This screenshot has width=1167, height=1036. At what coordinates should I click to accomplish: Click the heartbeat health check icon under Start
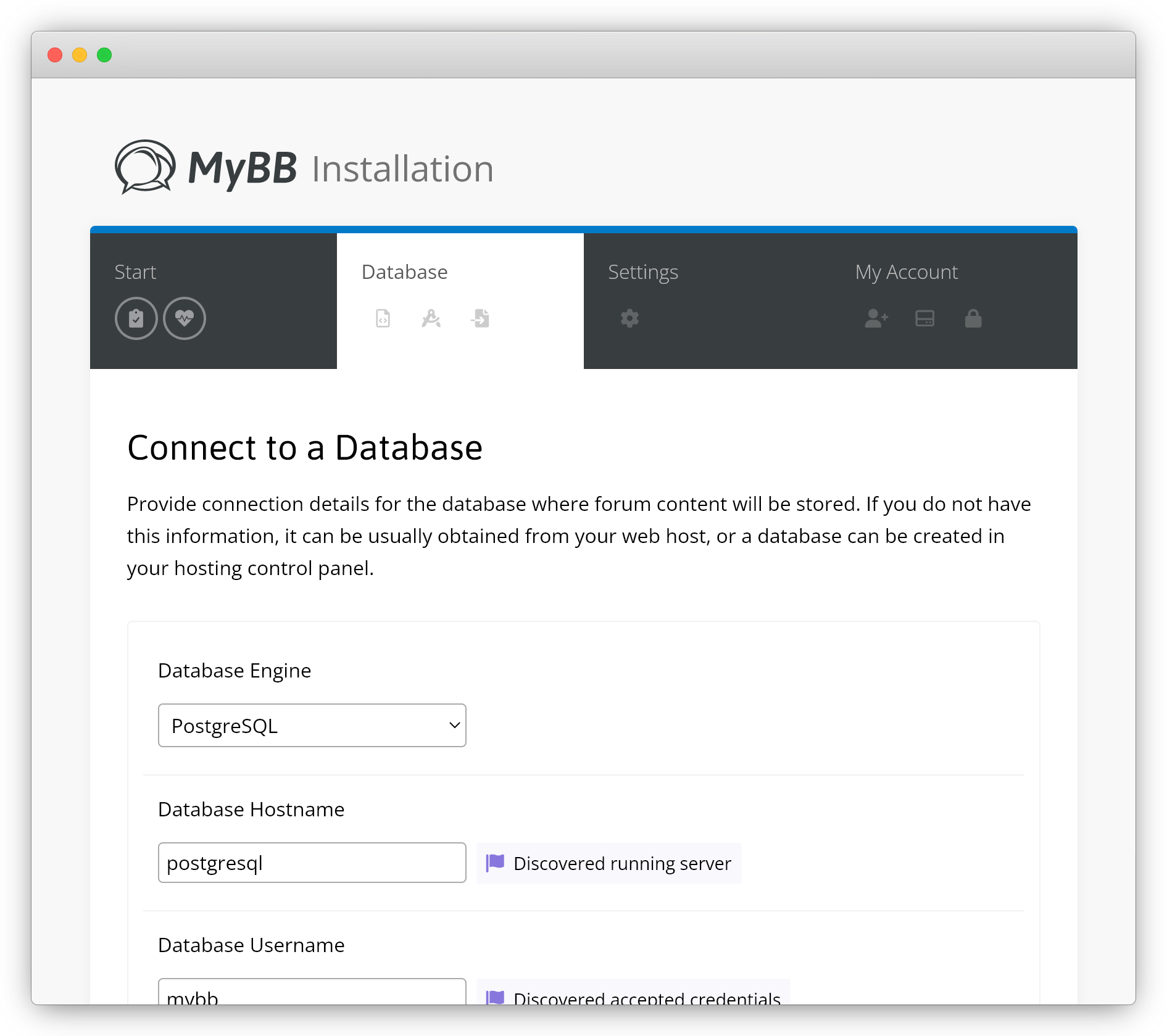tap(185, 318)
